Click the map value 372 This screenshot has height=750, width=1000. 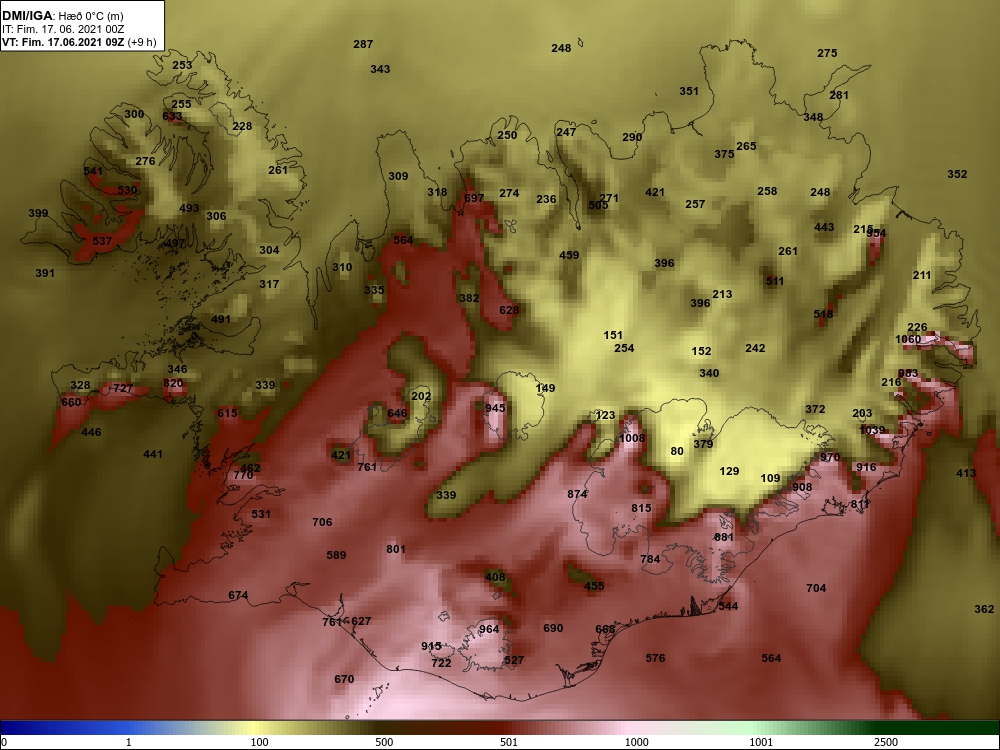(x=815, y=409)
